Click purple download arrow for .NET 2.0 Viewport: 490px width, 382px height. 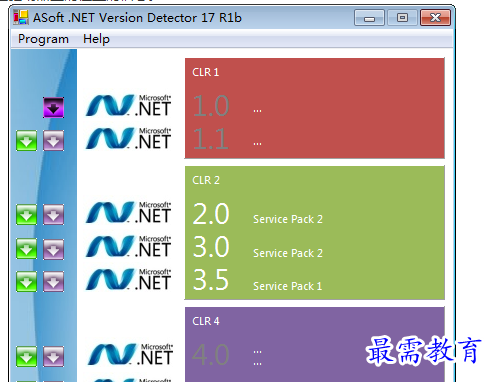pyautogui.click(x=53, y=215)
